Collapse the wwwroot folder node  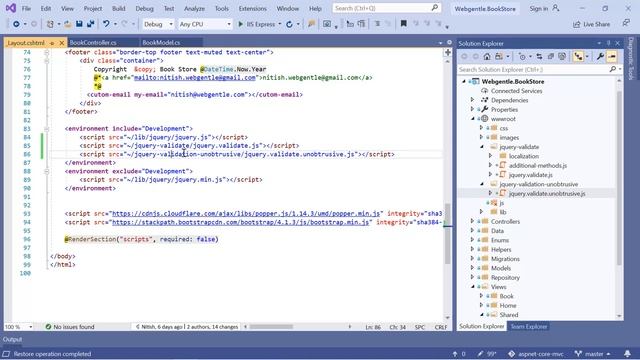(473, 119)
